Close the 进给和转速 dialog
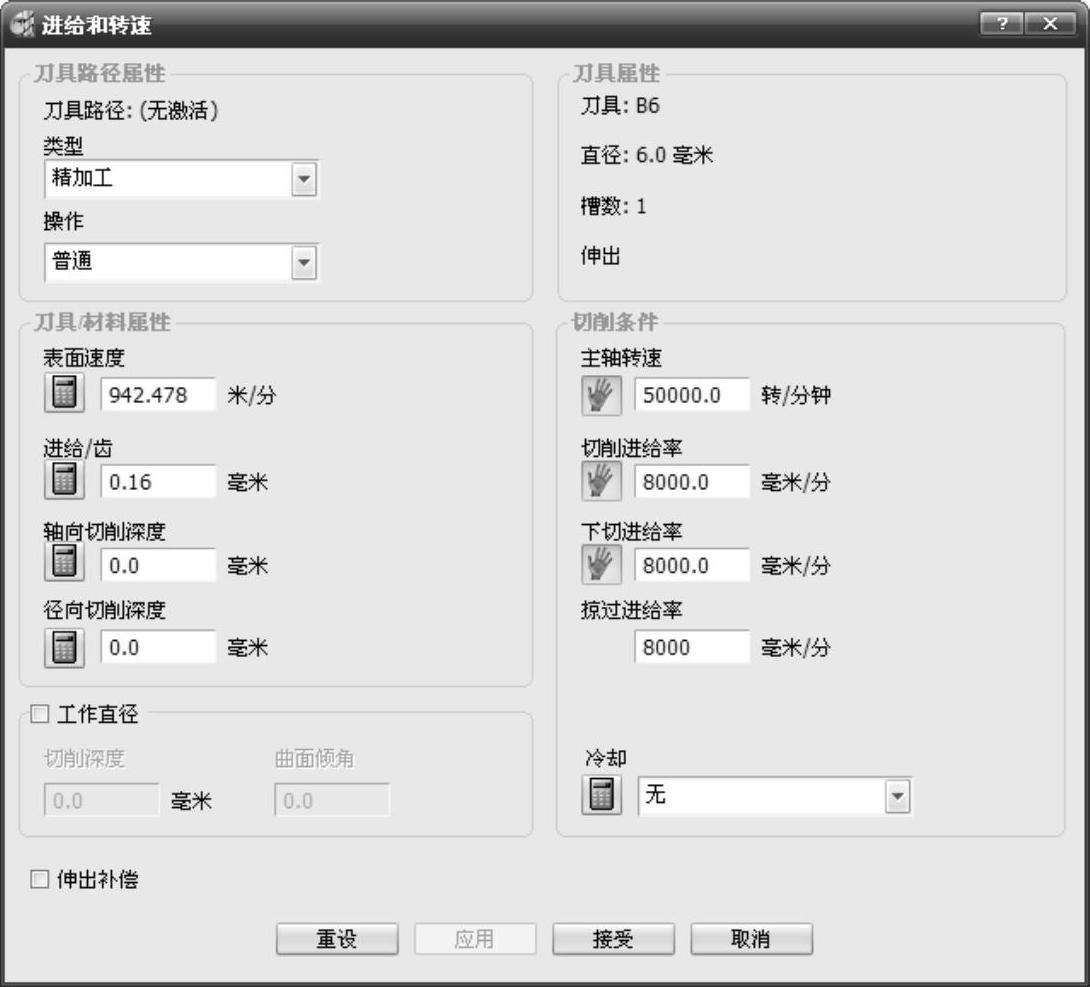 (x=1050, y=24)
